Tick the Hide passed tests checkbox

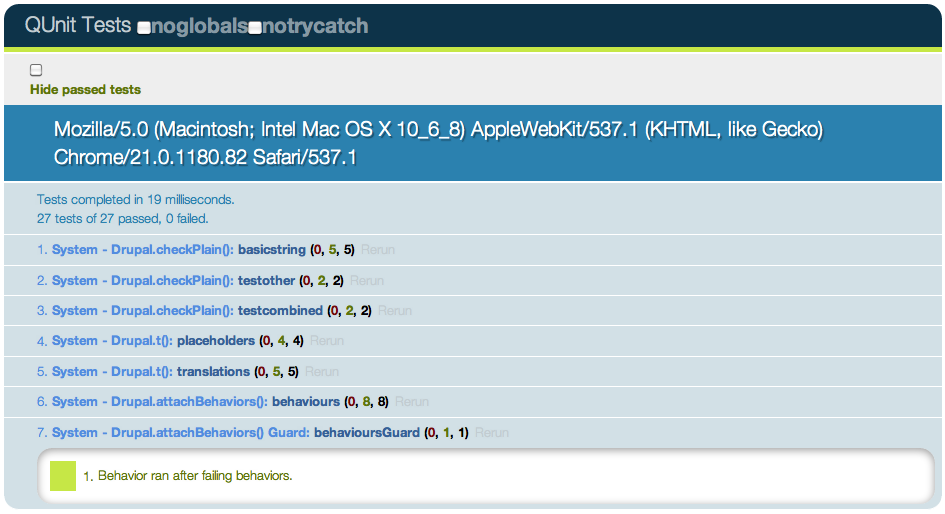point(36,70)
